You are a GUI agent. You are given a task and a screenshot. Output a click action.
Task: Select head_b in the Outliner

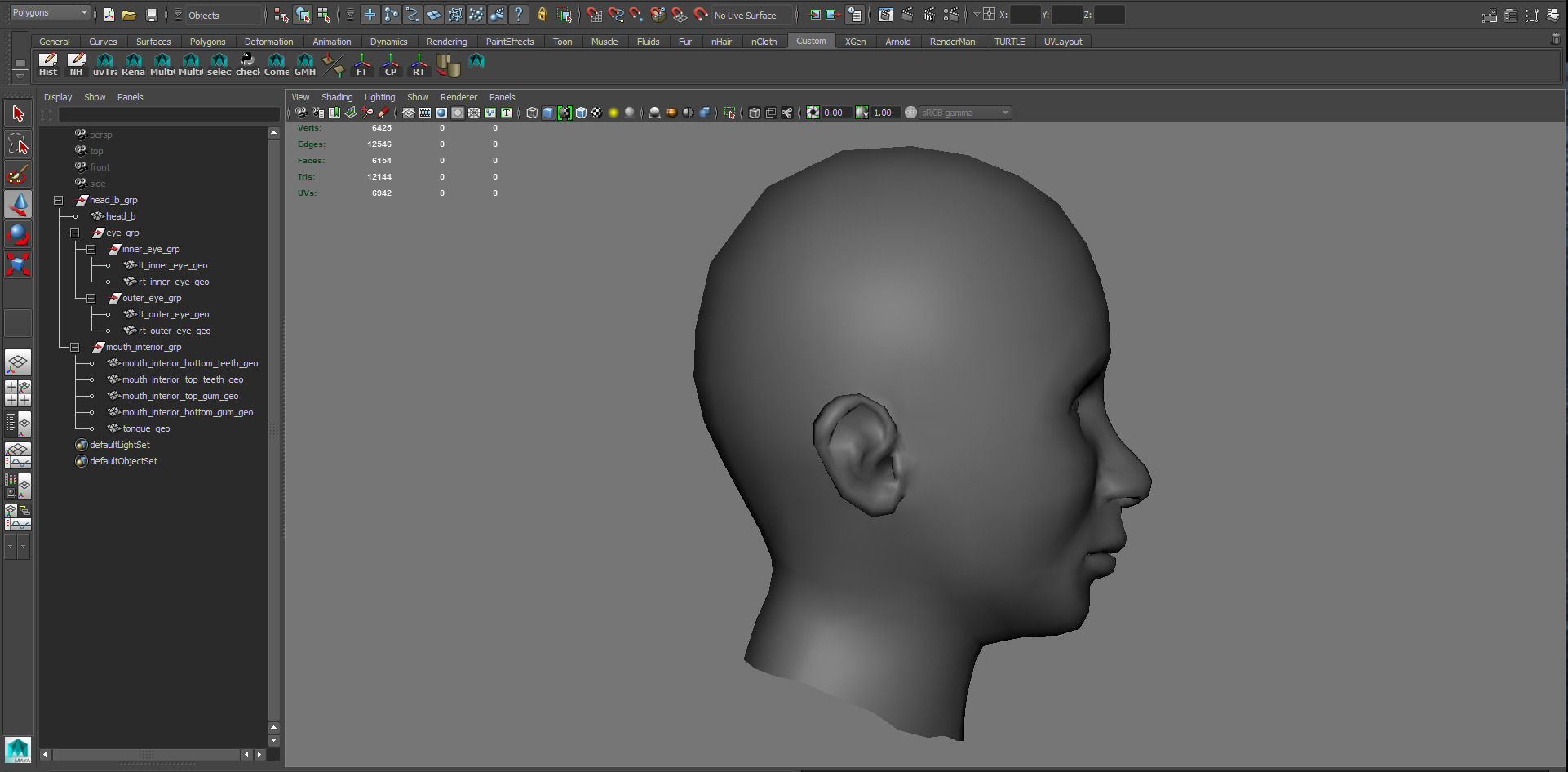point(121,216)
